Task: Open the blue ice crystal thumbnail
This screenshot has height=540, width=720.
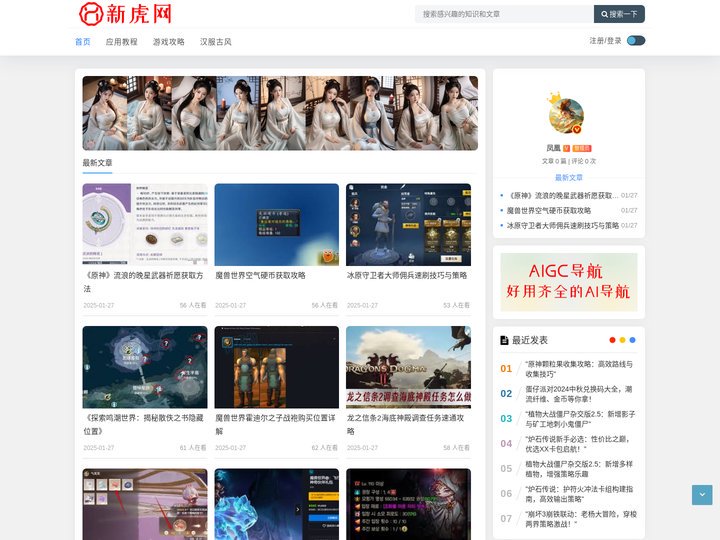Action: (276, 504)
